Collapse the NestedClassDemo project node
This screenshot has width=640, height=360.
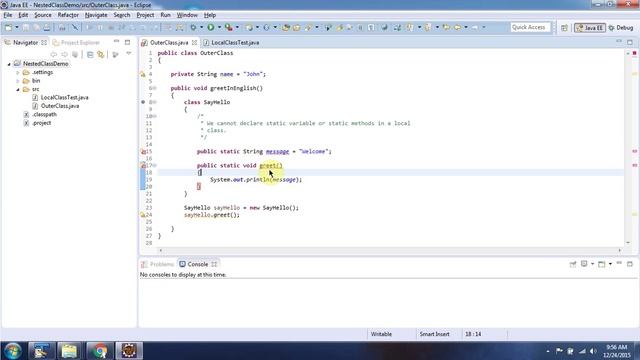point(9,64)
